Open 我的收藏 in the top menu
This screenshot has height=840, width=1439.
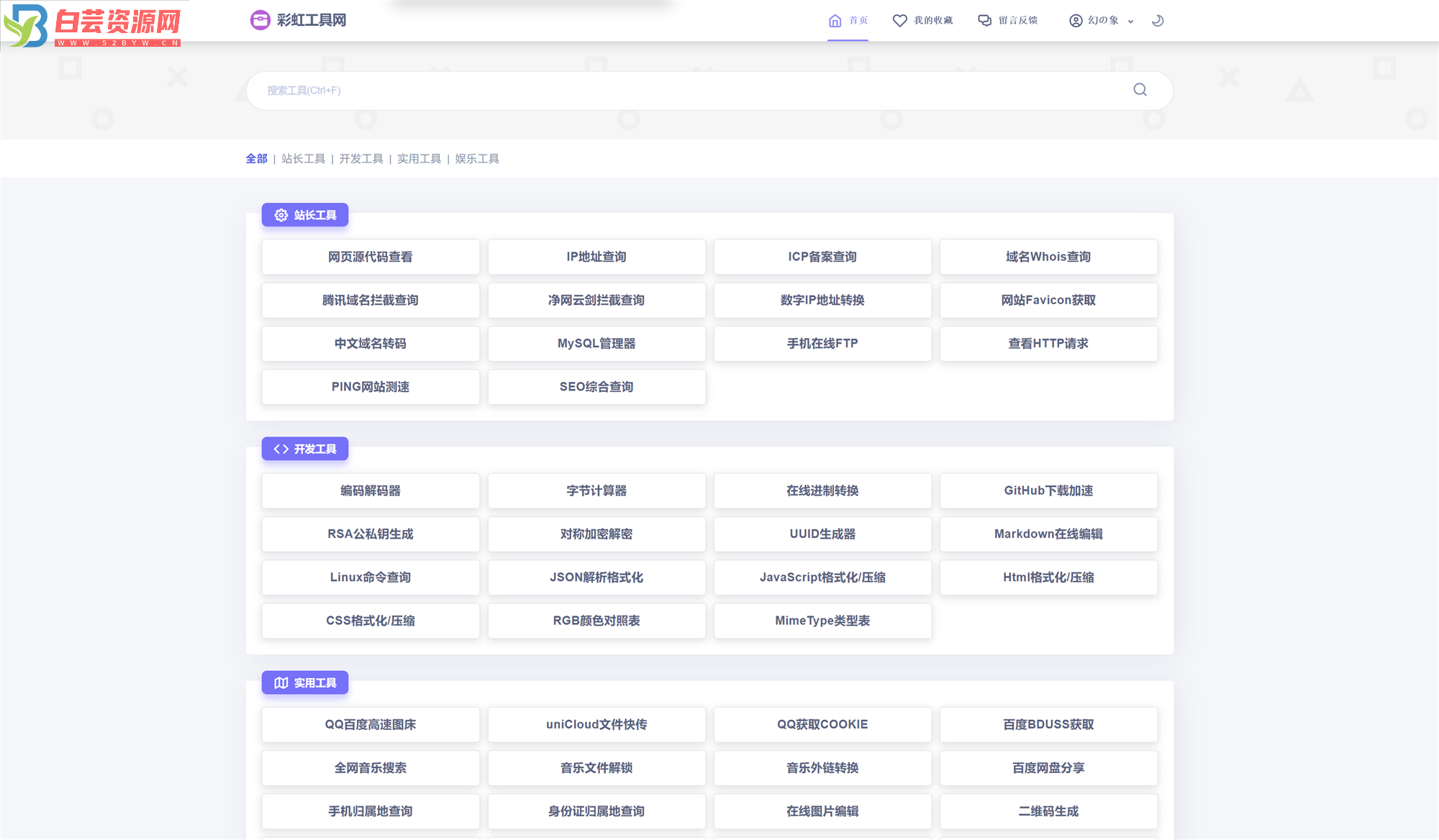pyautogui.click(x=922, y=21)
